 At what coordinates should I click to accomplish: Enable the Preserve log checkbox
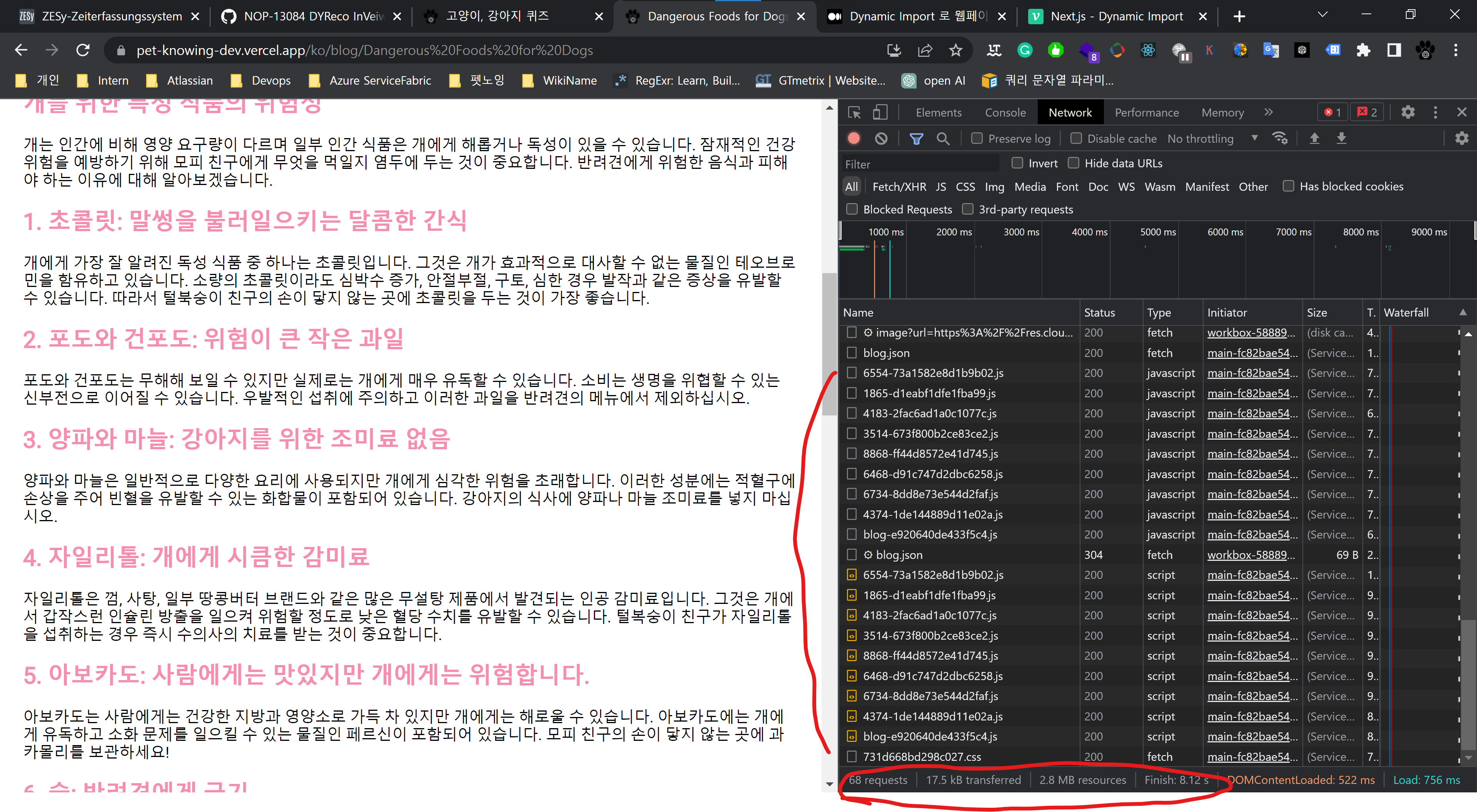pyautogui.click(x=977, y=138)
